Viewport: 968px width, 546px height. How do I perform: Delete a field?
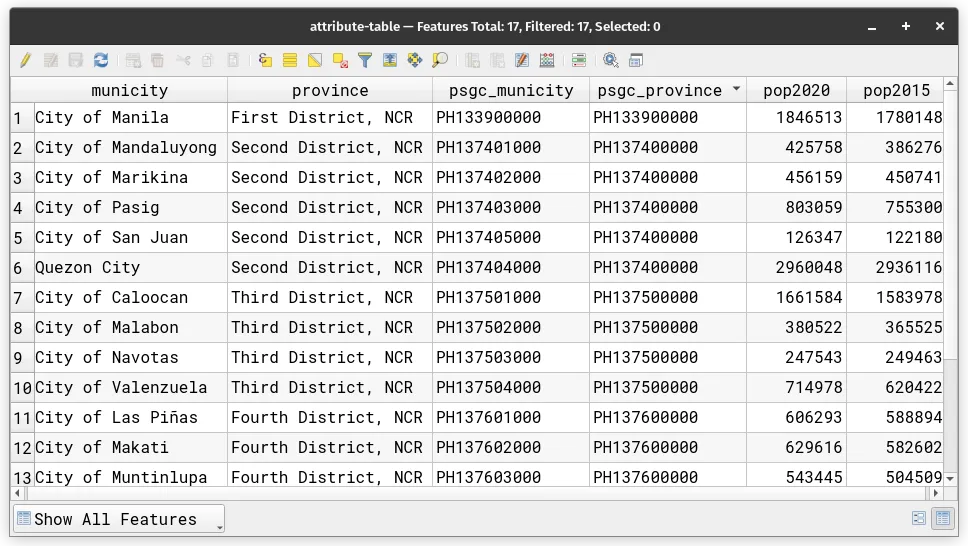coord(497,60)
